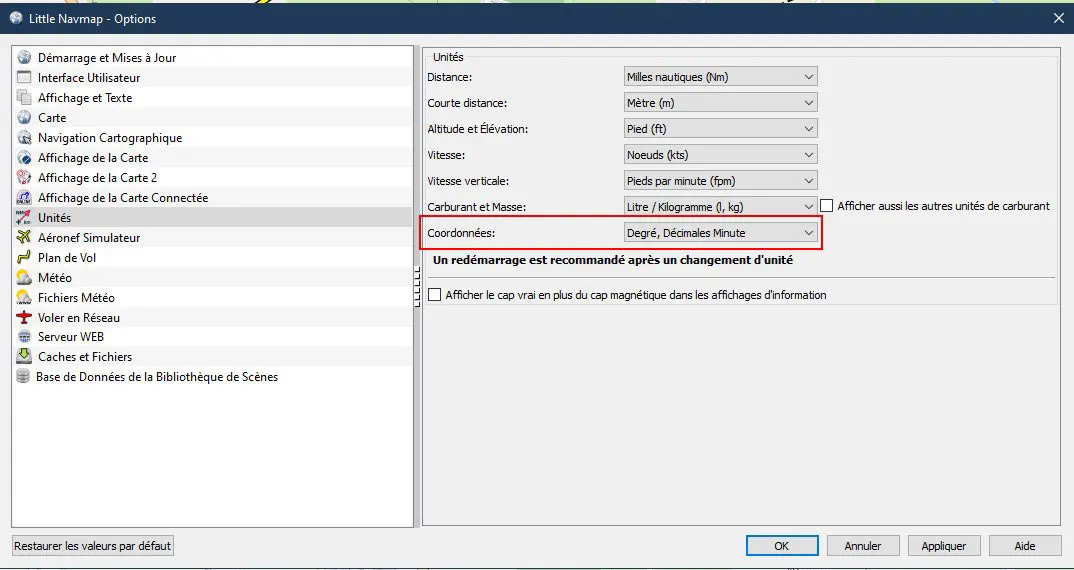The width and height of the screenshot is (1074, 570).
Task: Click the Voler en Réseau red plane icon
Action: pos(25,317)
